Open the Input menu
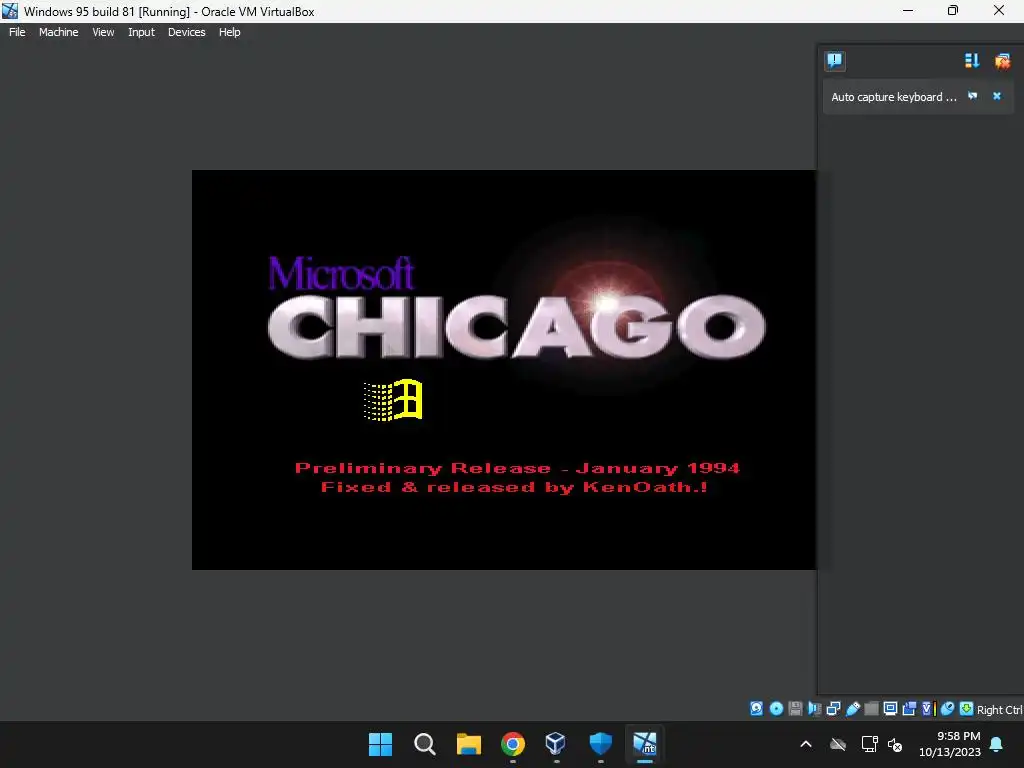 pos(141,32)
